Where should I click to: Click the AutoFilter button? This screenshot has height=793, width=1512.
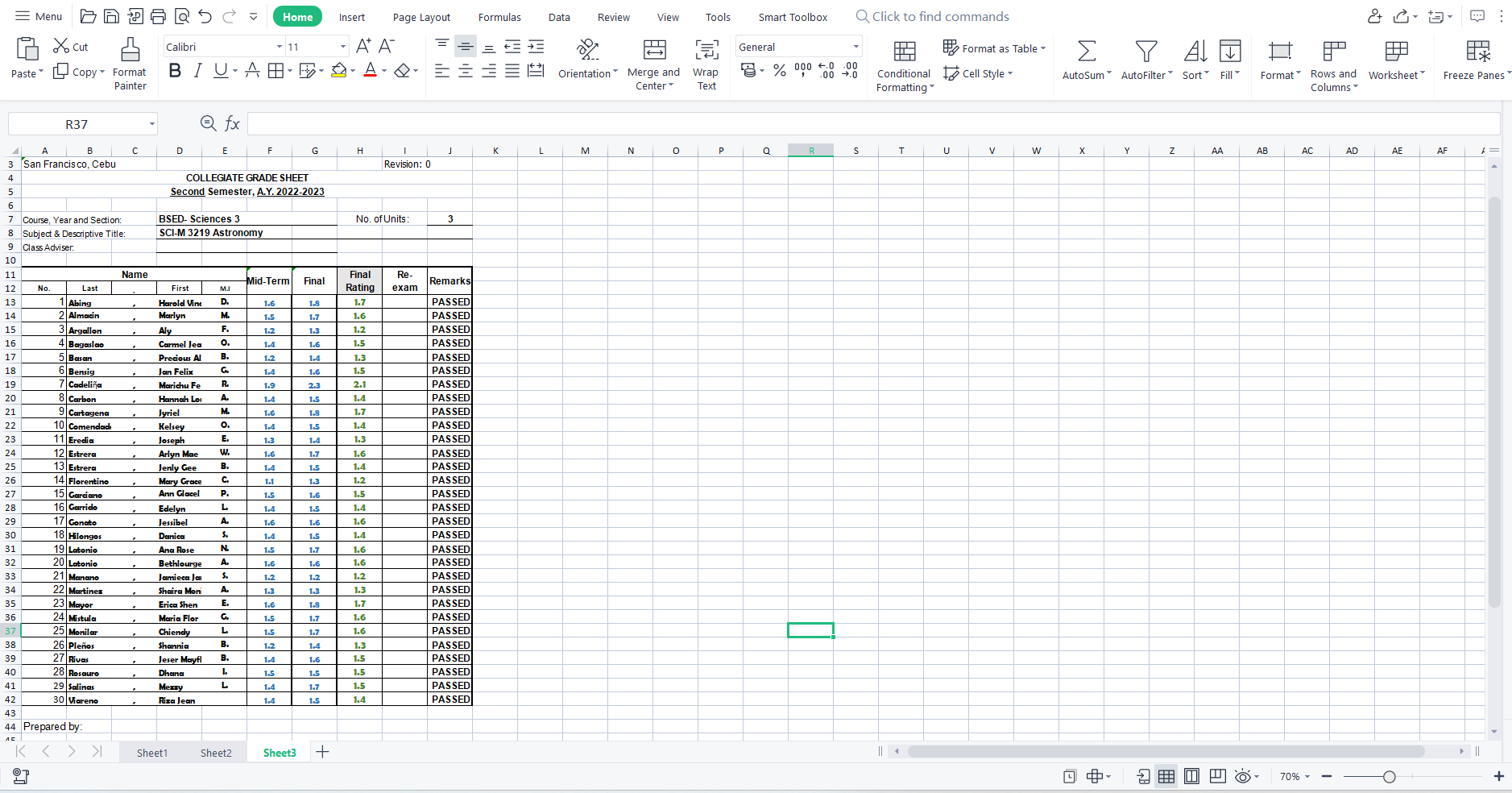coord(1146,60)
